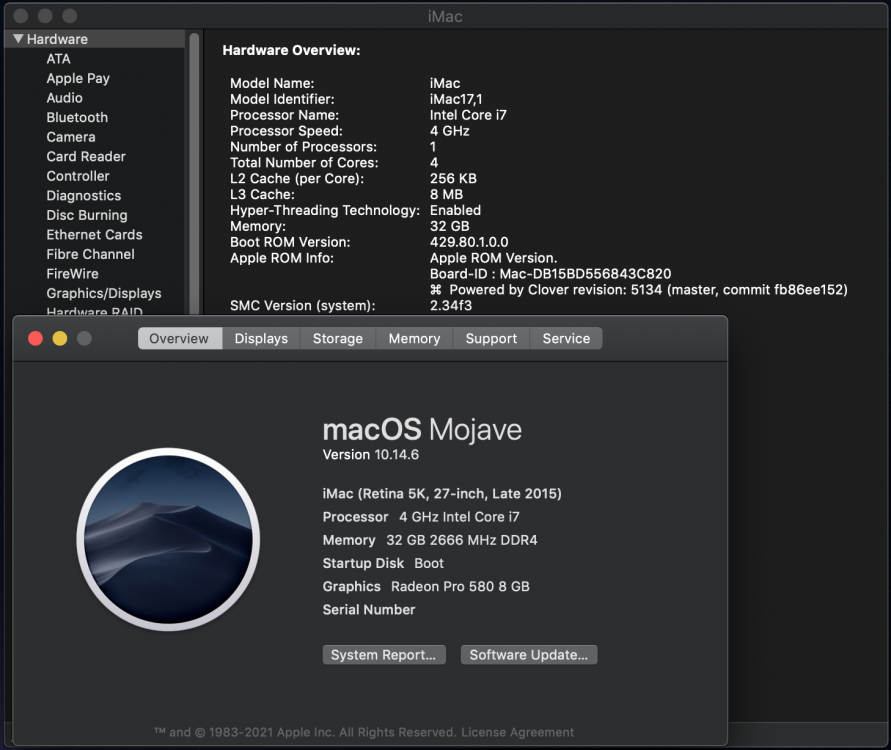The height and width of the screenshot is (750, 891).
Task: Click the Software Update button
Action: click(x=529, y=655)
